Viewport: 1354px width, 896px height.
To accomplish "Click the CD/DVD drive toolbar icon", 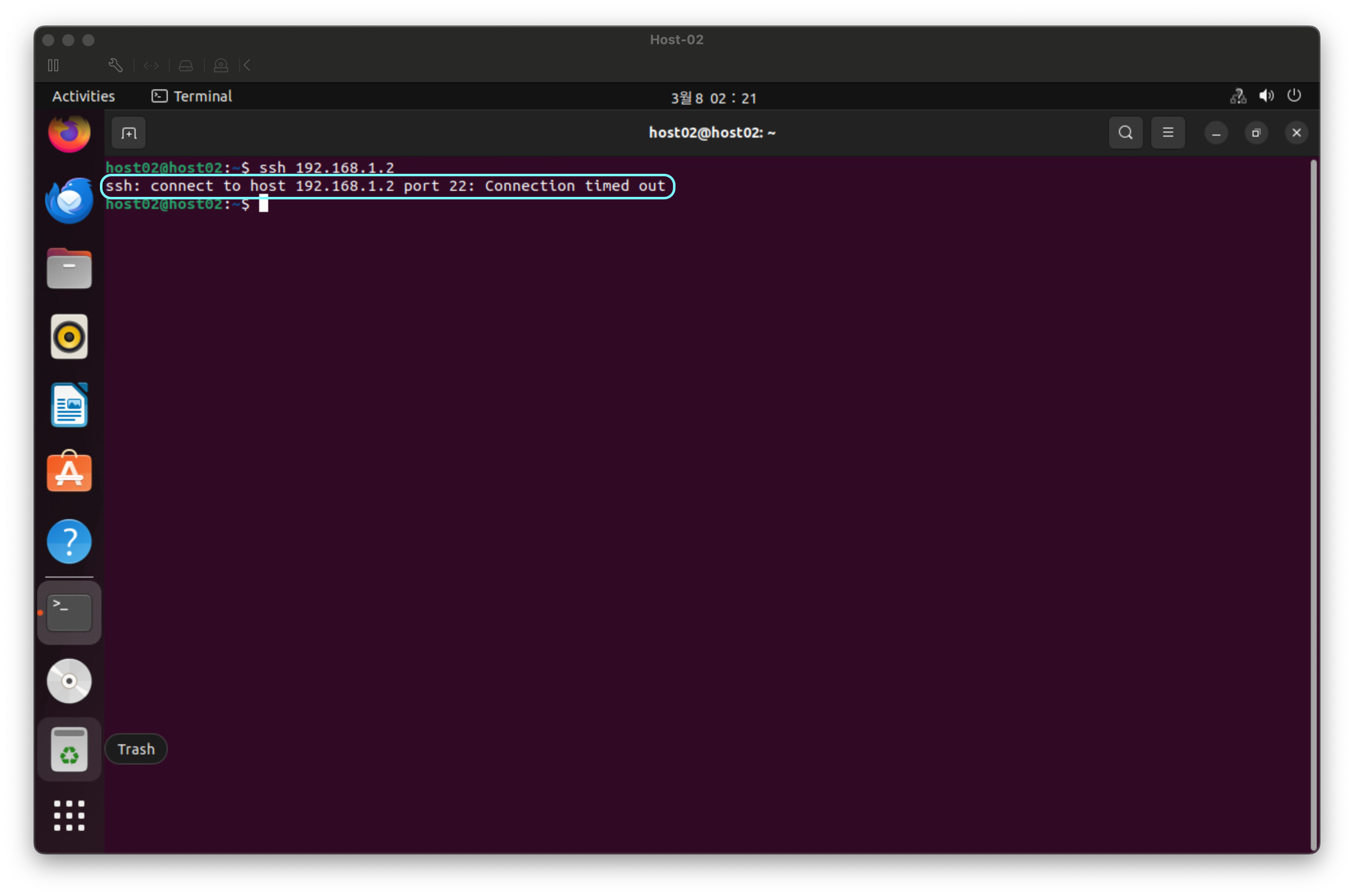I will coord(220,66).
